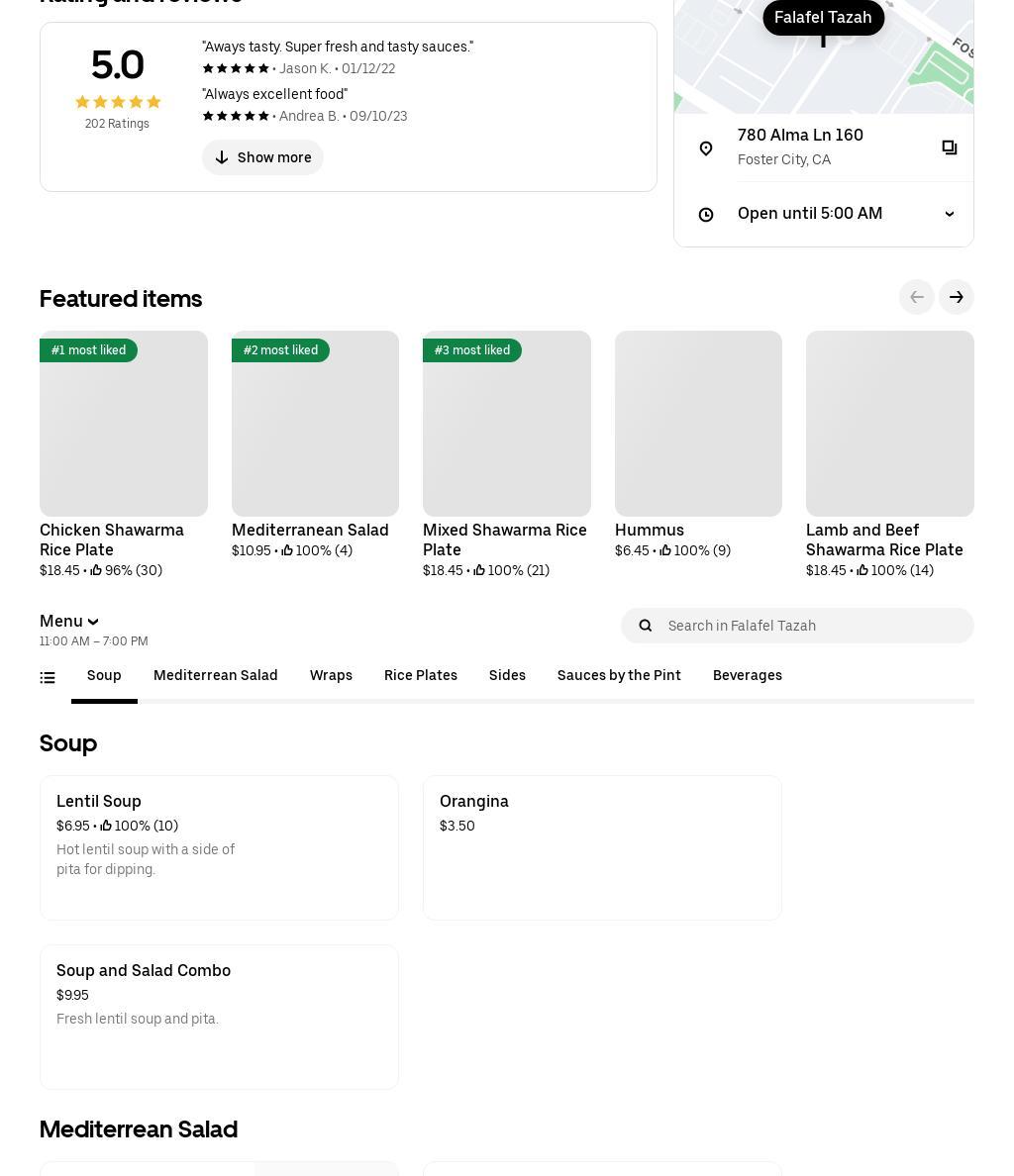
Task: Open the menu category list icon
Action: (x=48, y=678)
